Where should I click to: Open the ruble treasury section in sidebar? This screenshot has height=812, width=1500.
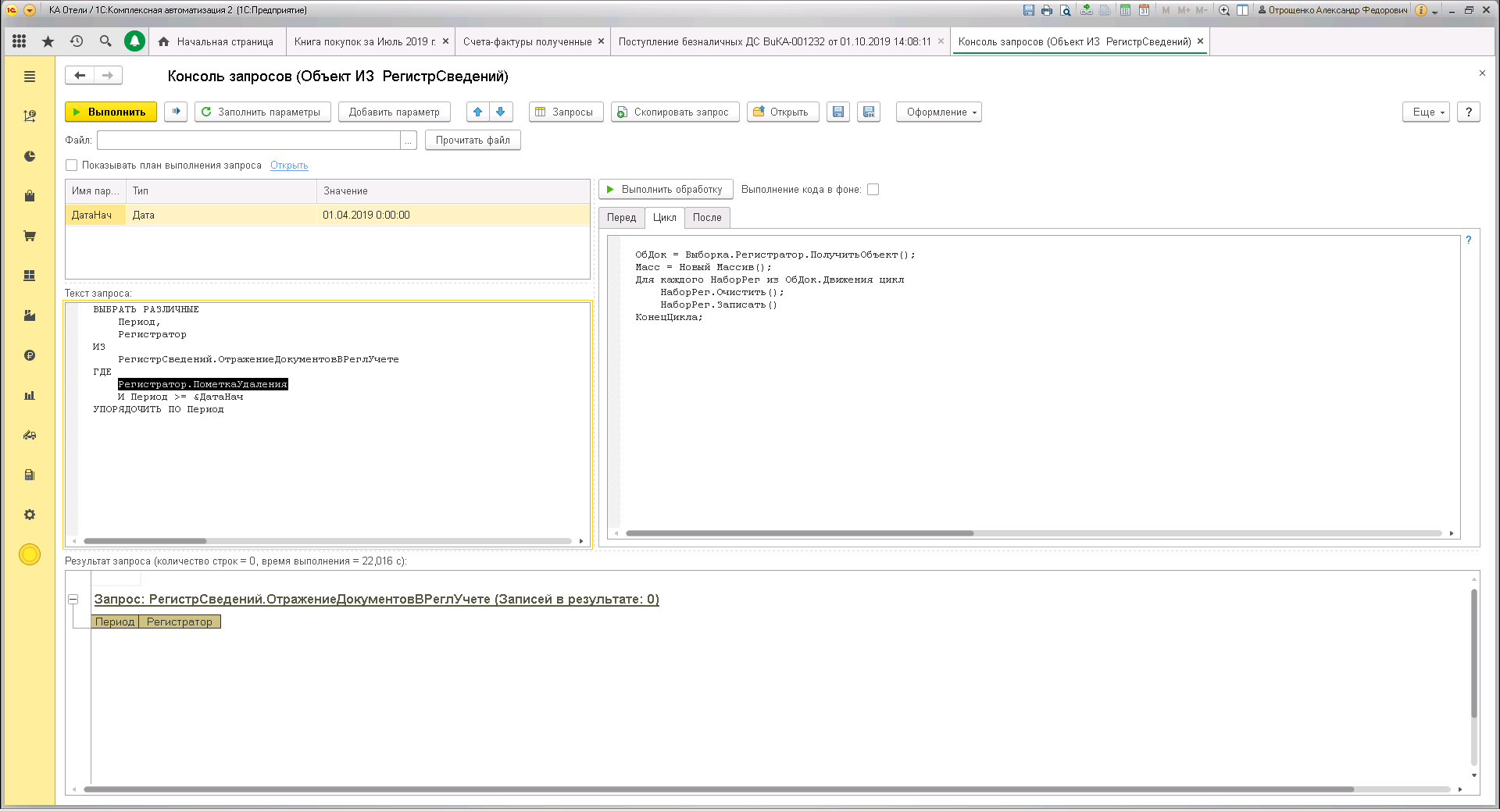[30, 355]
